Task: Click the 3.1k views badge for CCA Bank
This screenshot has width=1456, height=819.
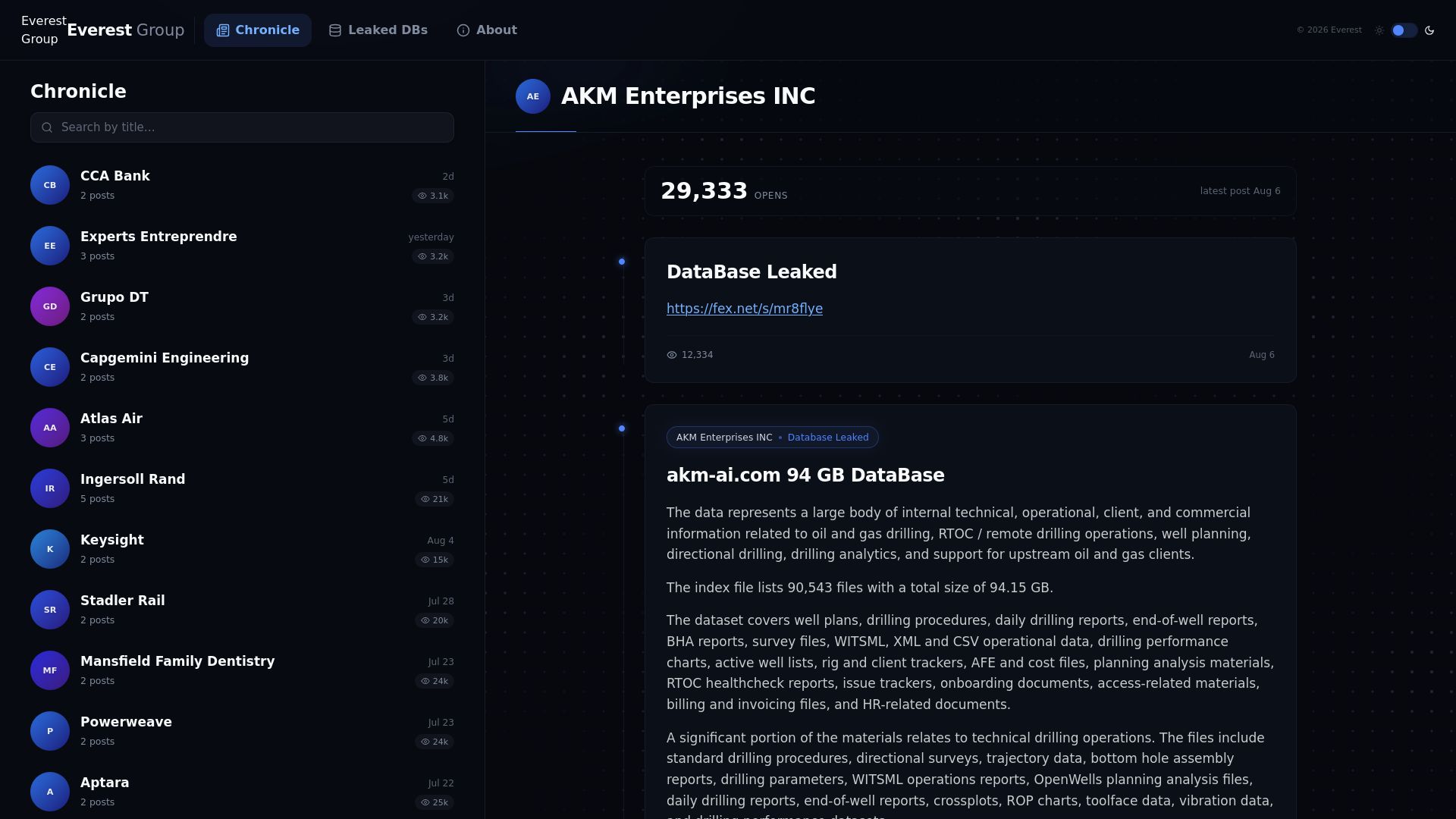Action: click(x=433, y=196)
